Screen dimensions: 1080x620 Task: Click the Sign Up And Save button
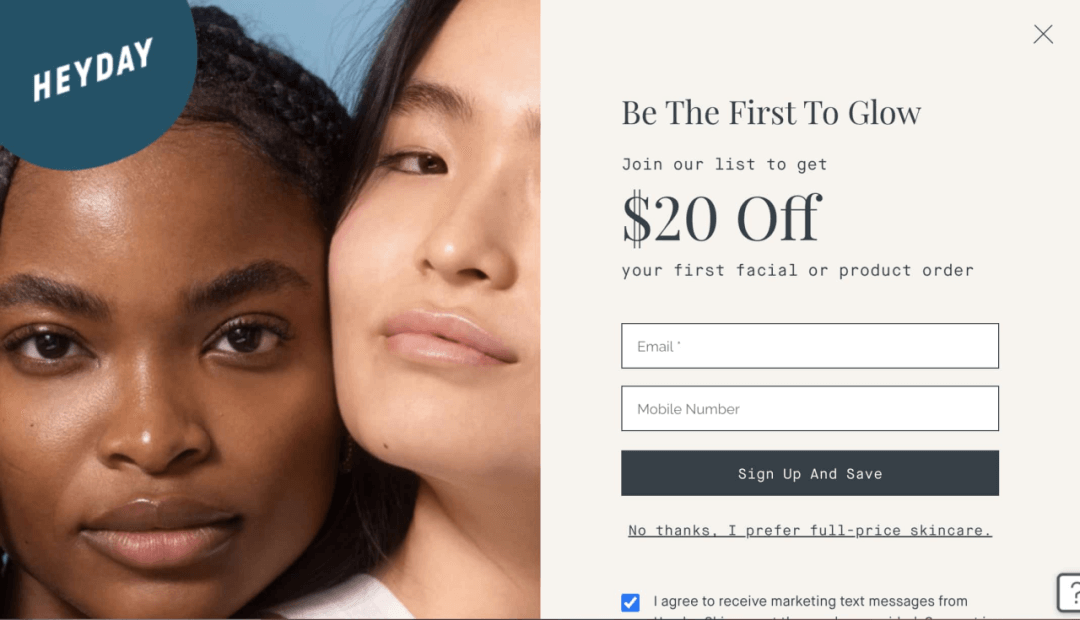coord(809,473)
